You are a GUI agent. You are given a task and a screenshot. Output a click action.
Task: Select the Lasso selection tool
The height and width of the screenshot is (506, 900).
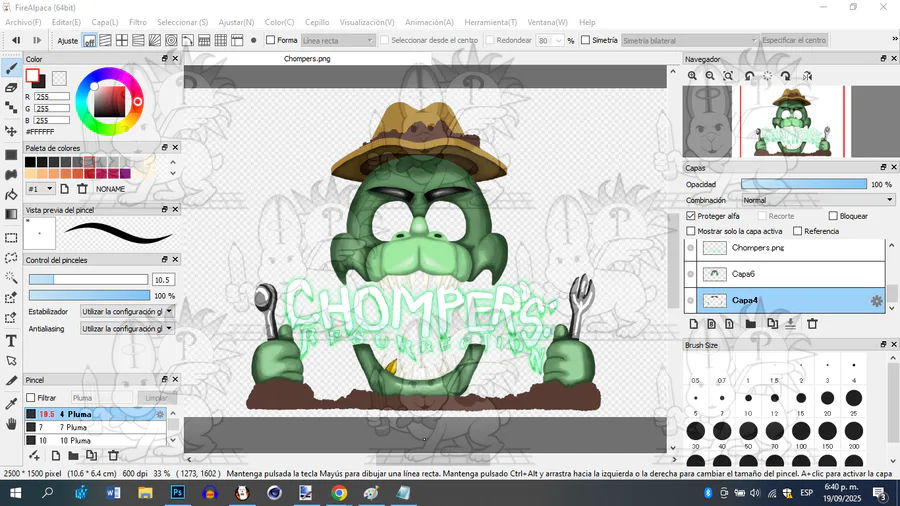pyautogui.click(x=11, y=258)
